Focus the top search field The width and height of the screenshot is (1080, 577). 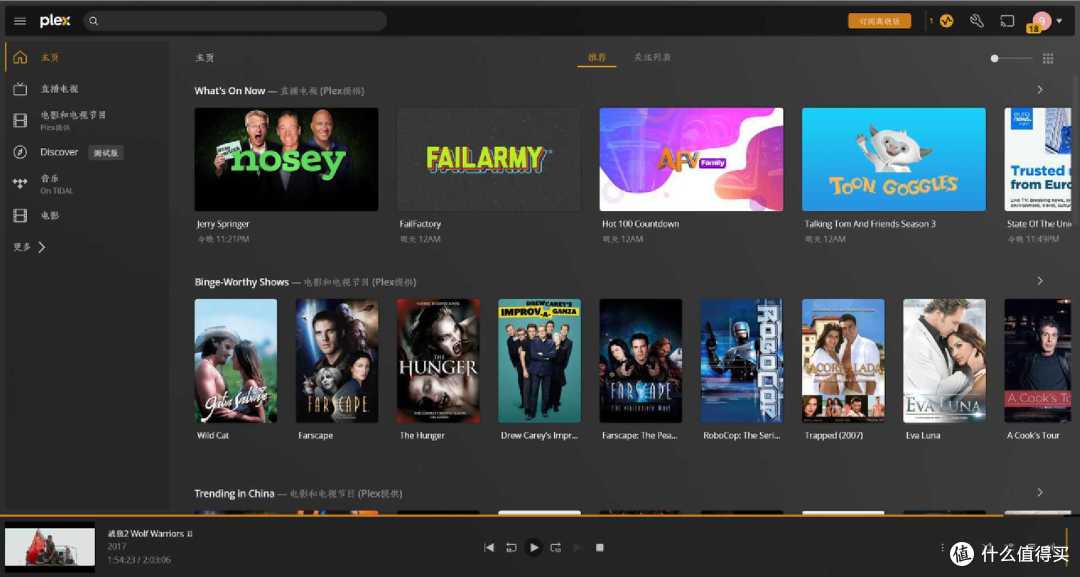[235, 21]
